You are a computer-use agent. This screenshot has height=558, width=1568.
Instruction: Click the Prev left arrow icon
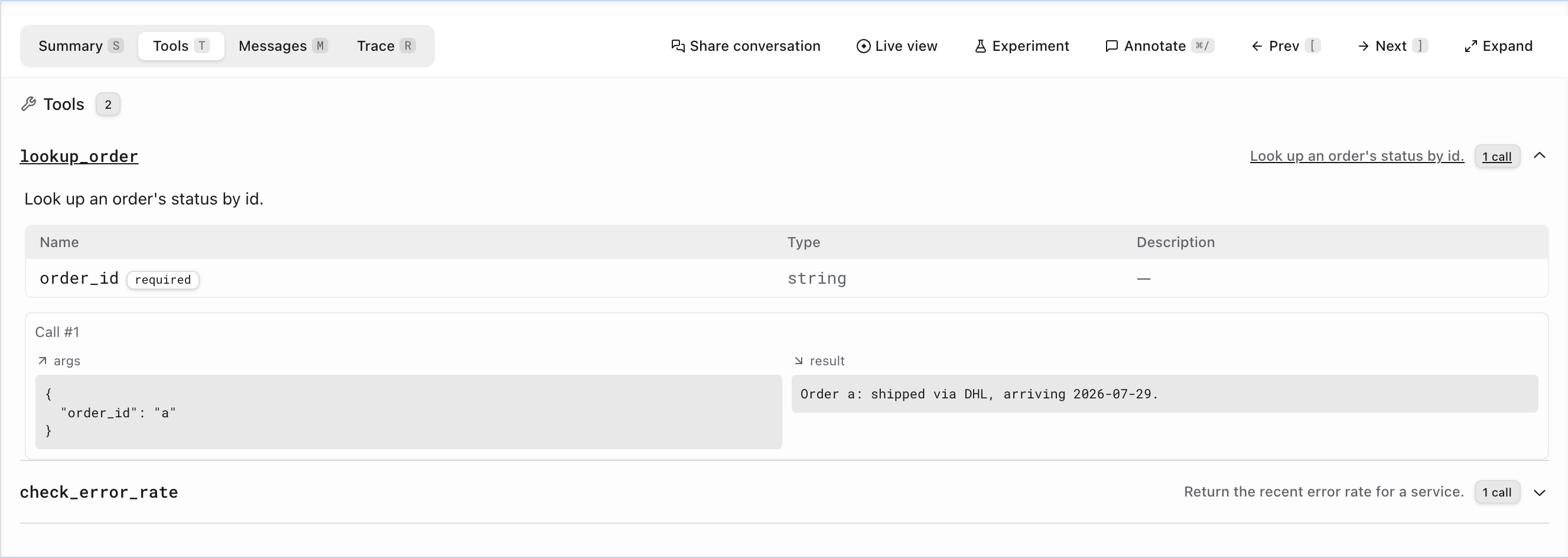(1257, 46)
